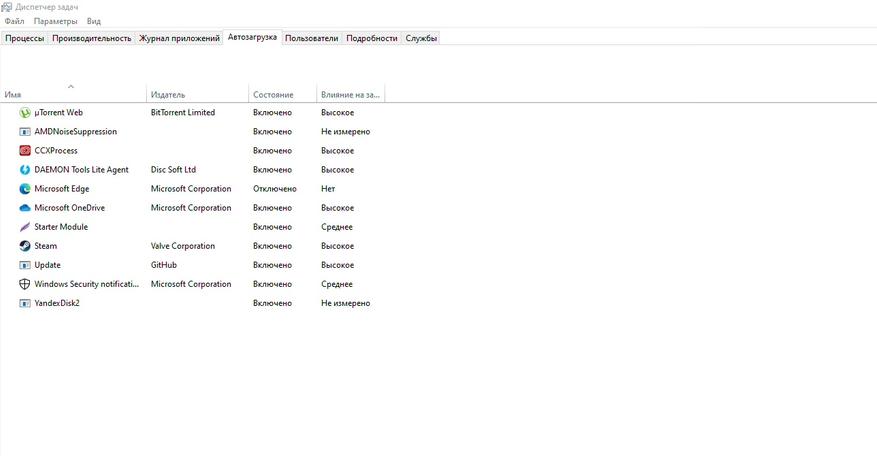Viewport: 877px width, 456px height.
Task: Click the Microsoft OneDrive cloud icon
Action: [x=25, y=208]
